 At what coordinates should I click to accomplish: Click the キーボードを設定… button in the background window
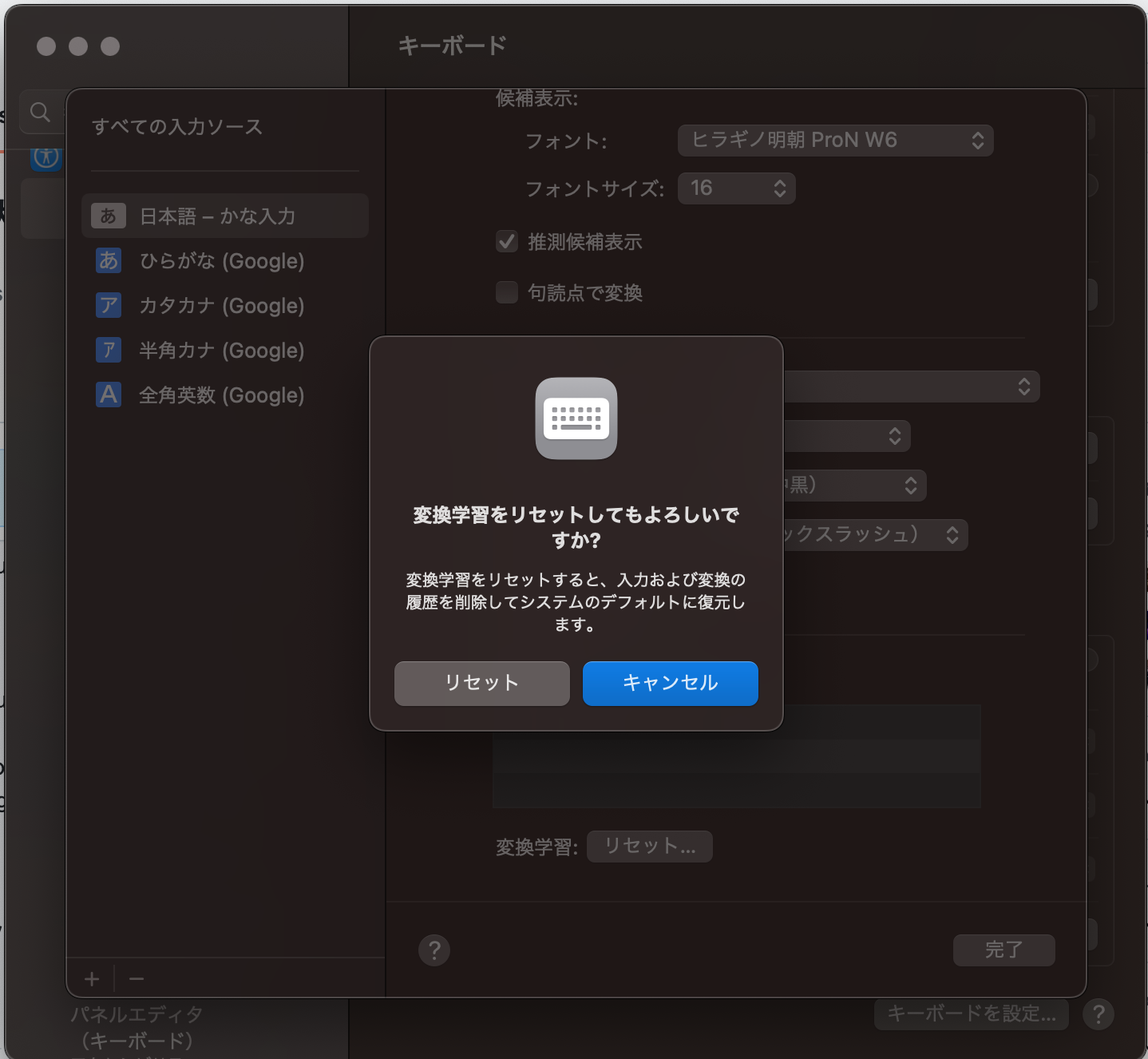(972, 1014)
